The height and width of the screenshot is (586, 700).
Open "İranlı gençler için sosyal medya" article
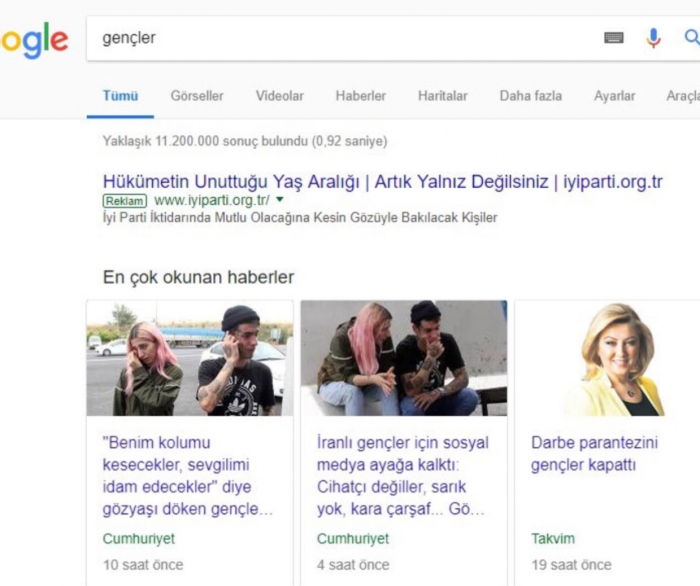(402, 475)
